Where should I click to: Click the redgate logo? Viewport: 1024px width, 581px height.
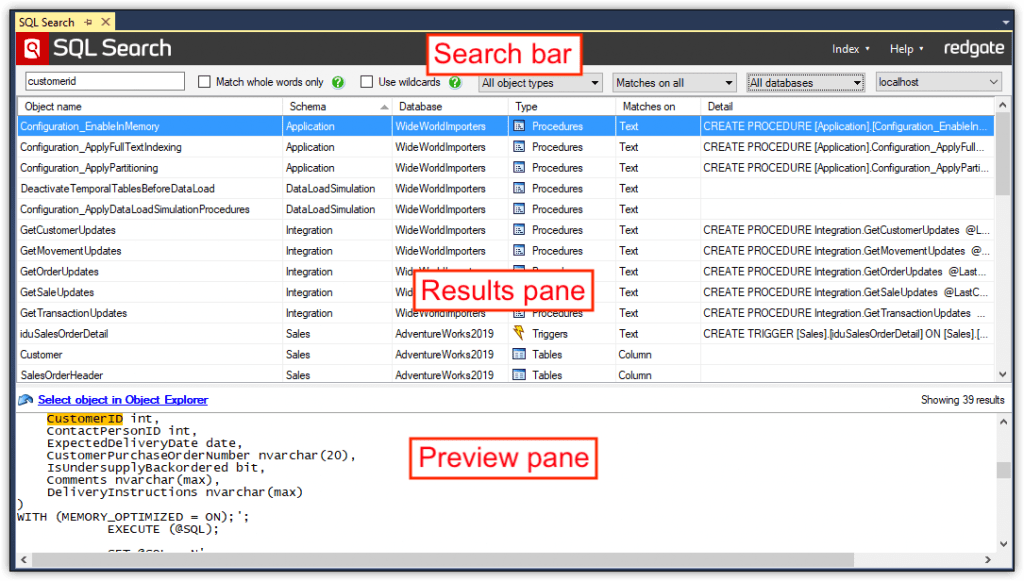[x=974, y=47]
